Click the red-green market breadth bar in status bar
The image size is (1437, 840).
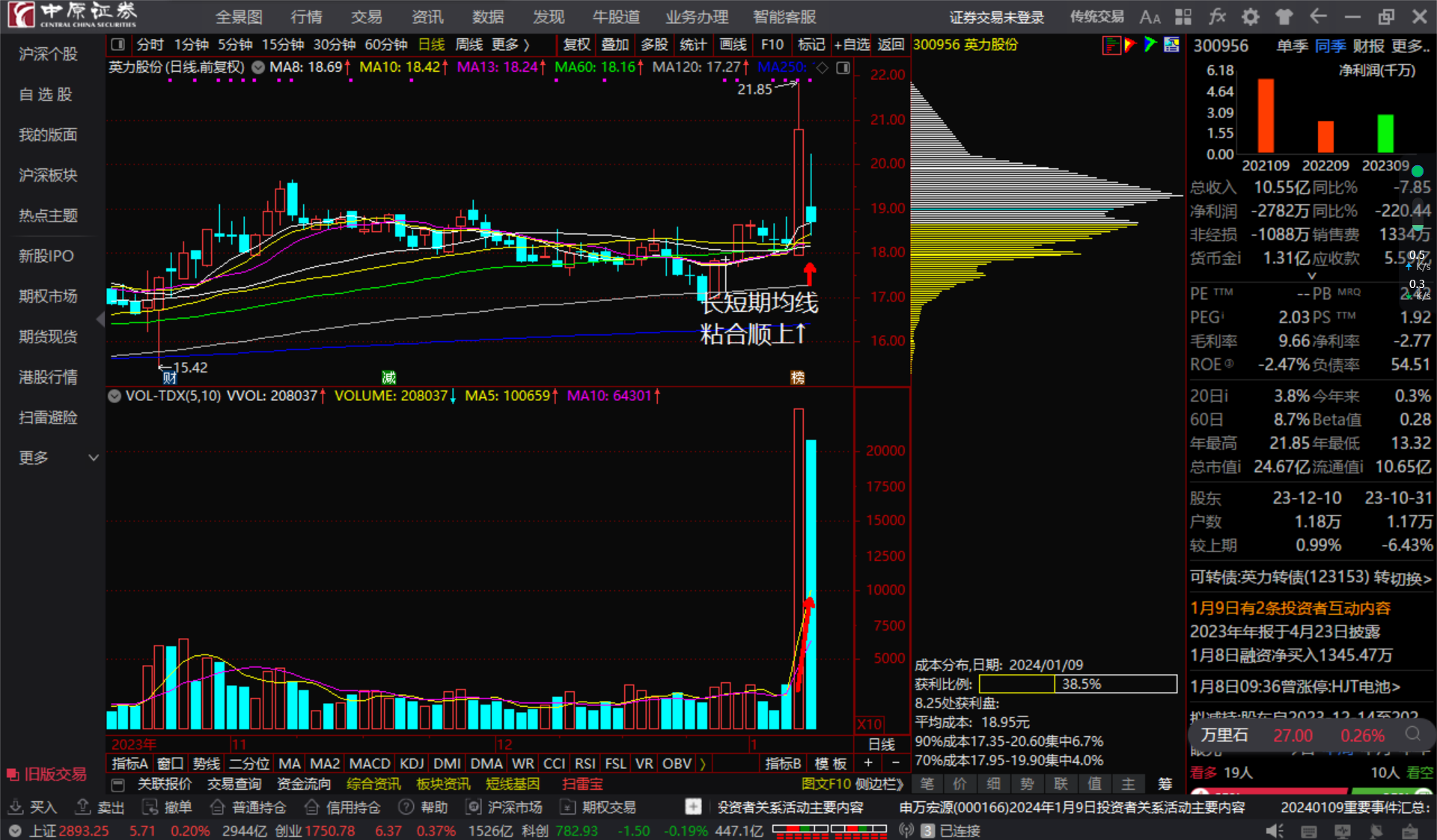click(x=829, y=831)
